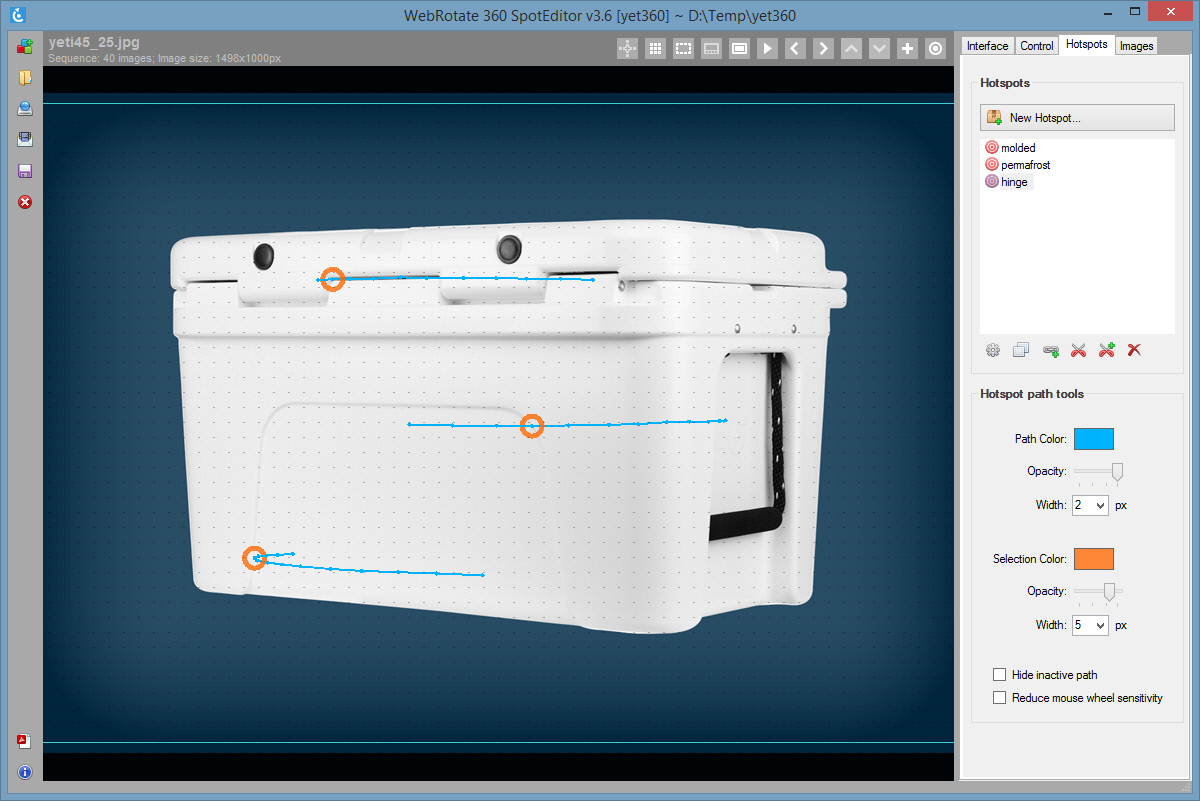Screen dimensions: 1200x801
Task: Select the permafrost hotspot in list
Action: [x=1017, y=165]
